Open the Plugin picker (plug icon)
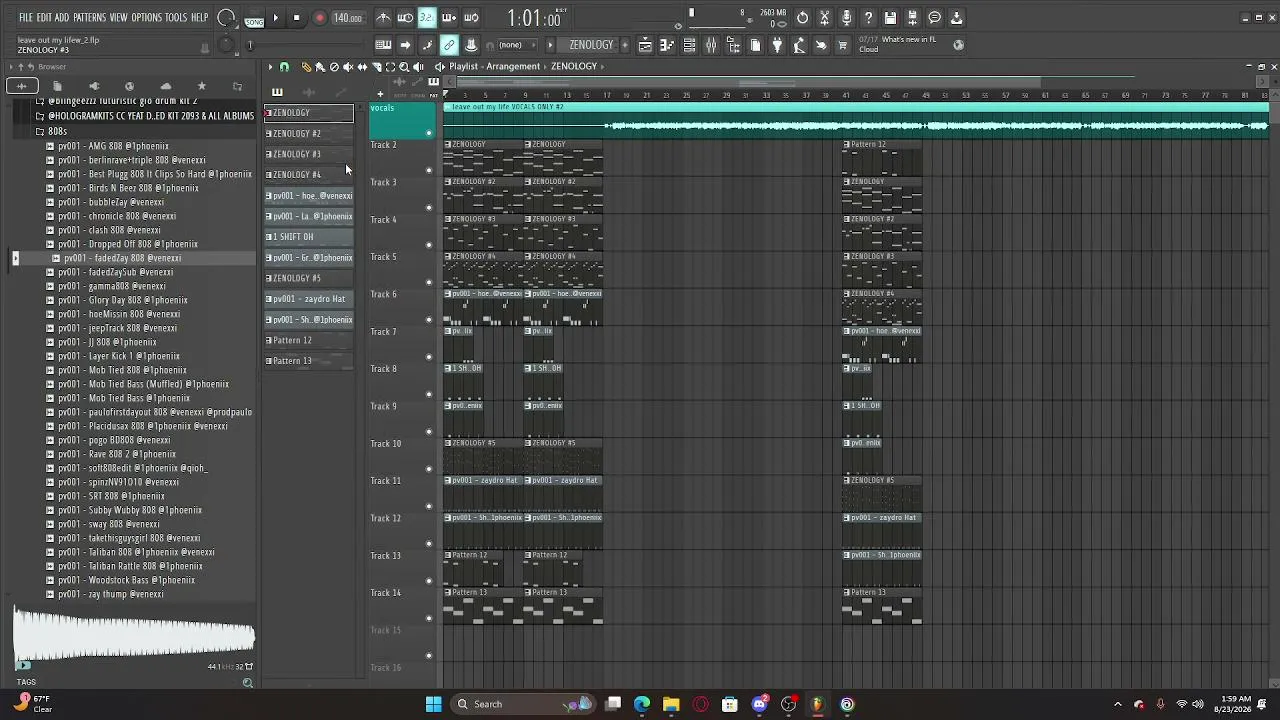This screenshot has height=720, width=1280. click(777, 45)
